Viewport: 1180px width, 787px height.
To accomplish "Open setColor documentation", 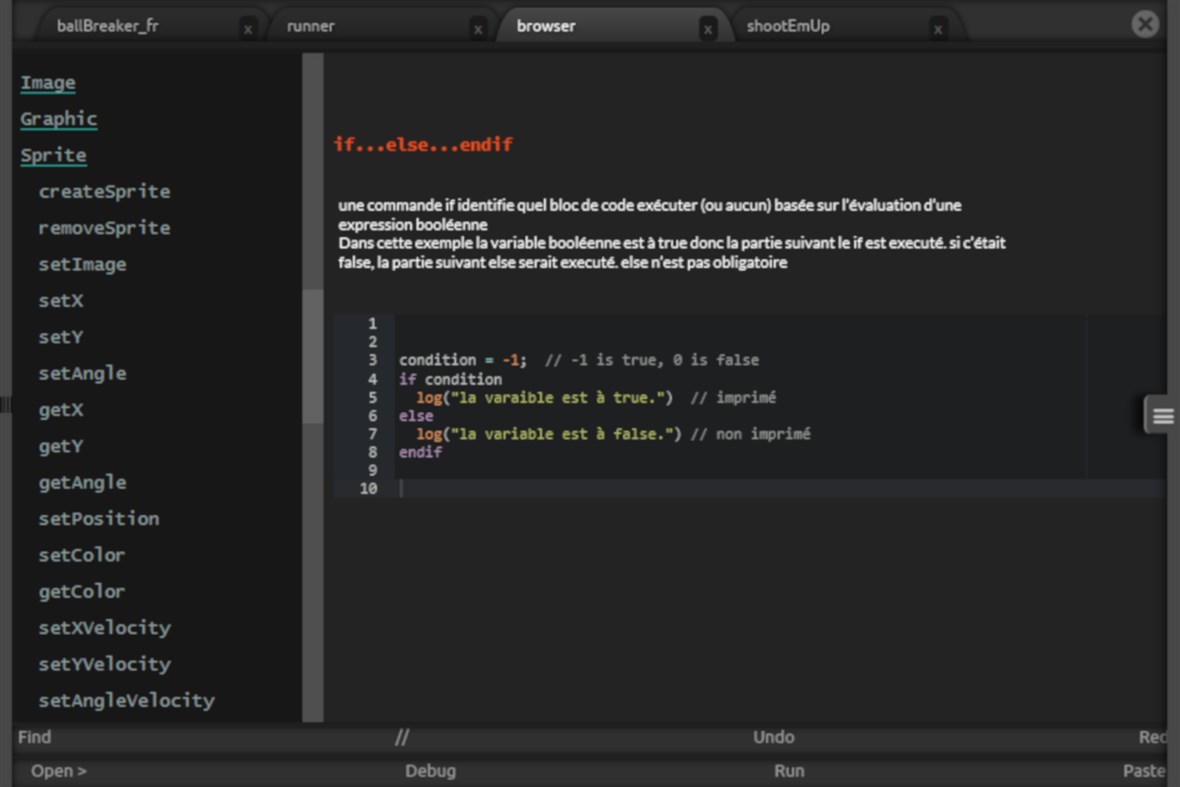I will tap(82, 555).
